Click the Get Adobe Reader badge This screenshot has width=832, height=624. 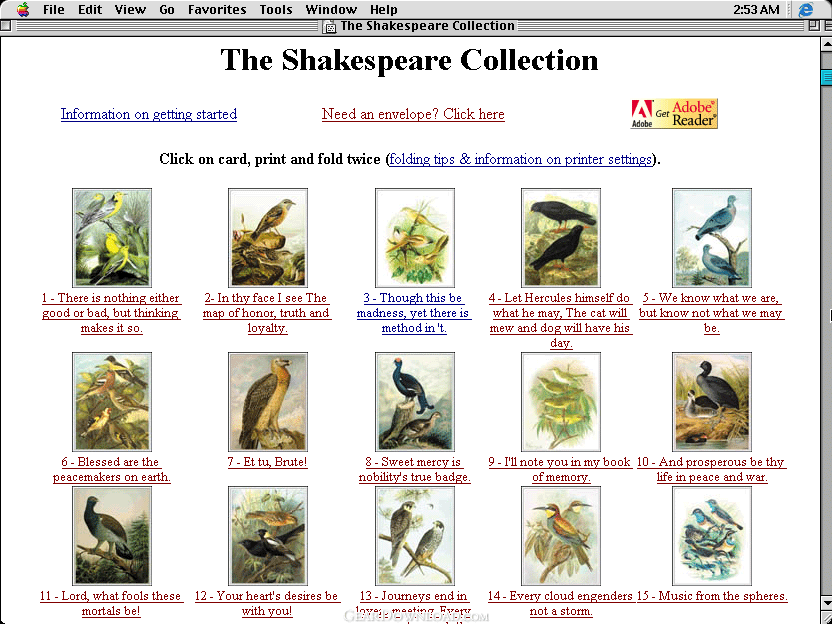tap(674, 114)
